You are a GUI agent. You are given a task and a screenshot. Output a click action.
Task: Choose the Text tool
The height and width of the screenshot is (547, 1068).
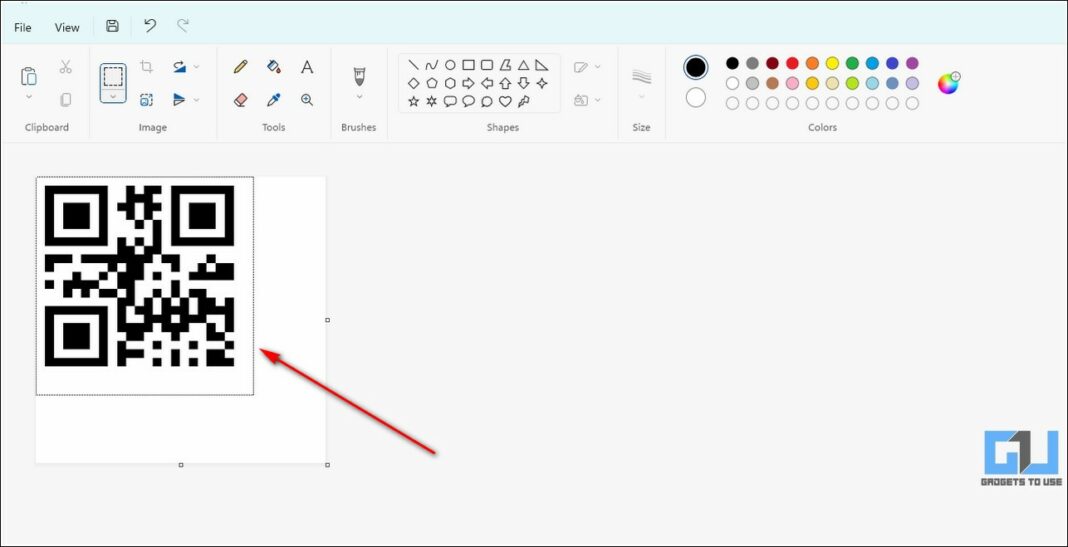pyautogui.click(x=307, y=67)
